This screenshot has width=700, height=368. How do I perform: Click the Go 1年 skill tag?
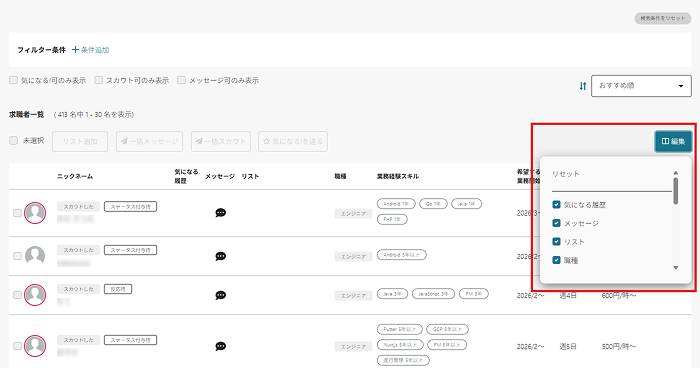[x=433, y=204]
